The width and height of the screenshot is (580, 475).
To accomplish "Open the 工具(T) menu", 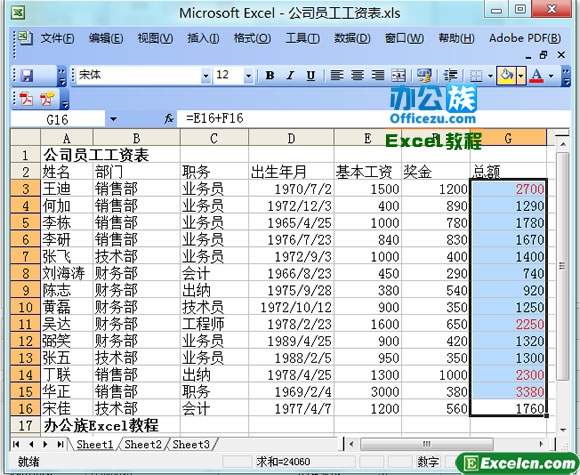I will [302, 38].
